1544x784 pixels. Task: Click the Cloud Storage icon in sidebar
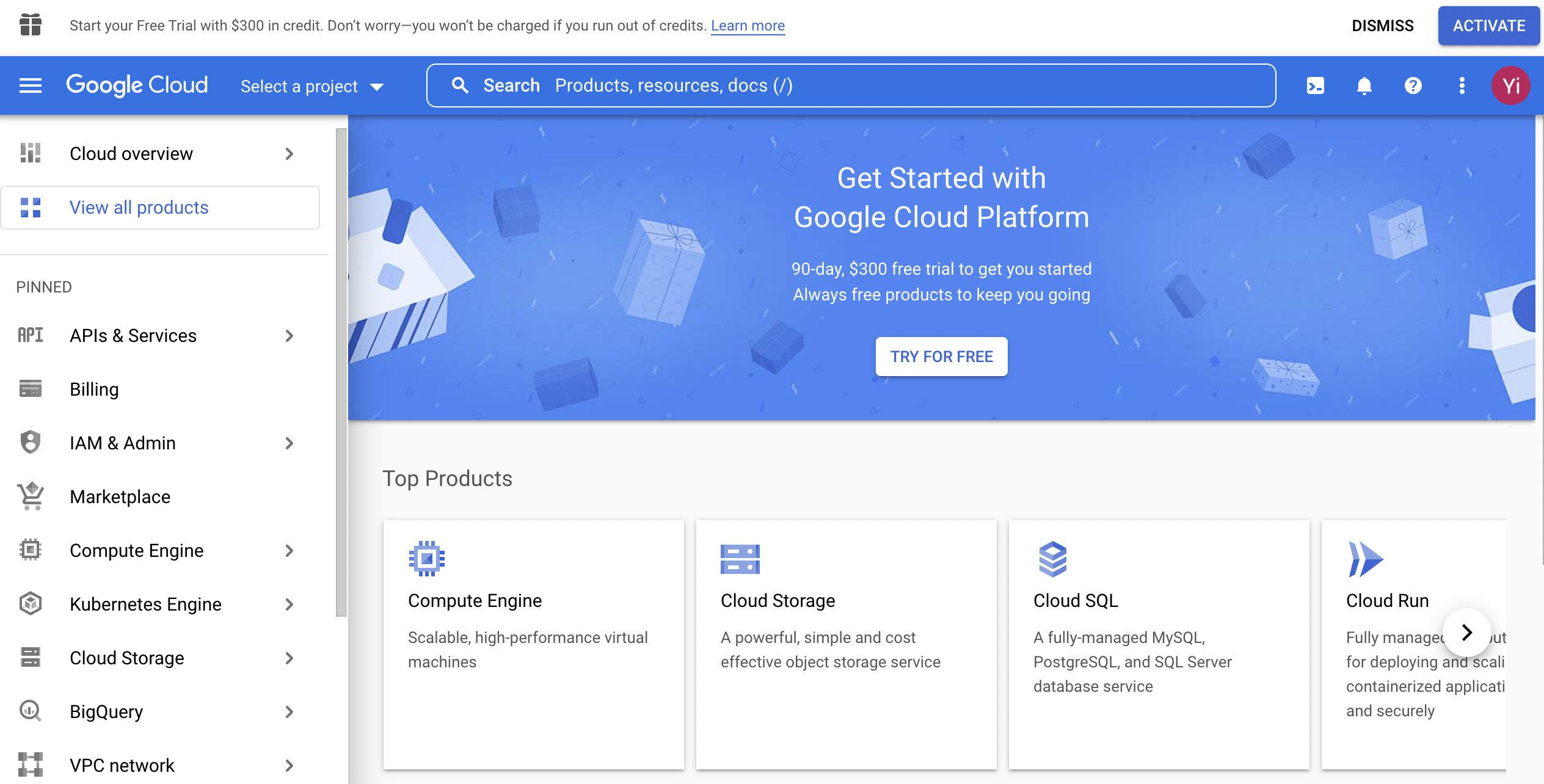pyautogui.click(x=31, y=658)
